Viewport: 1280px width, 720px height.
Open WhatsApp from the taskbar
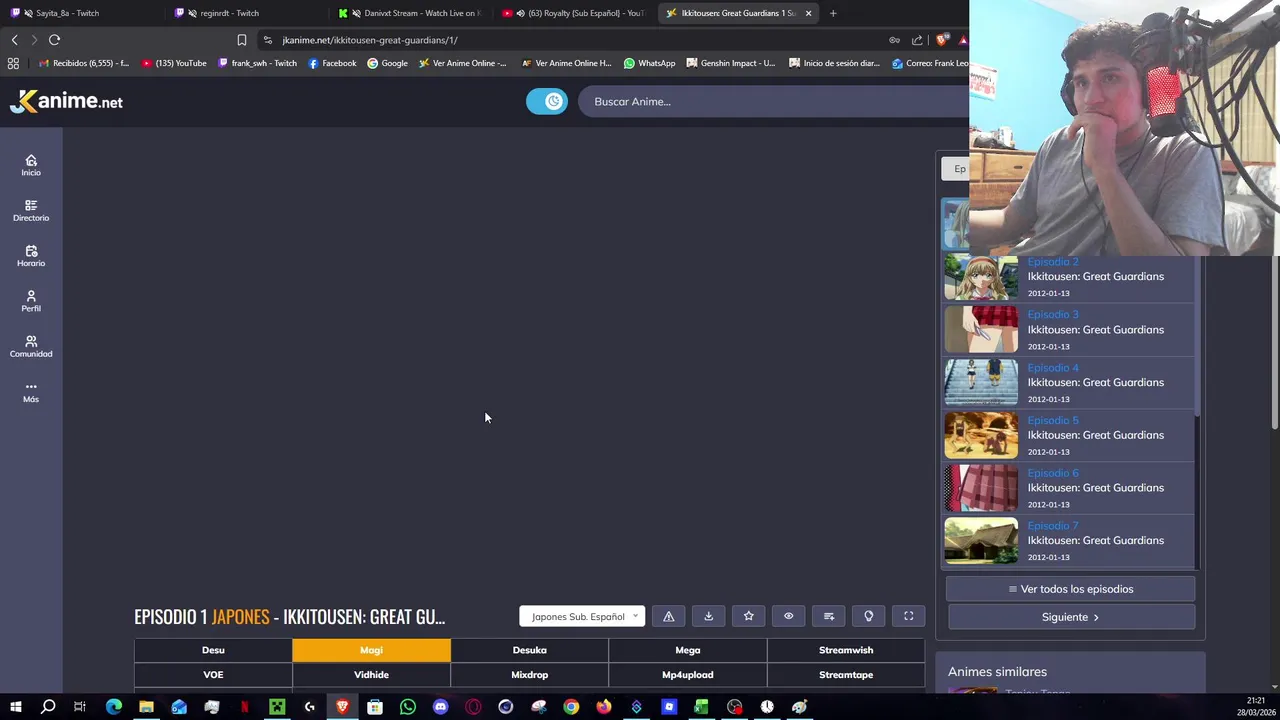pyautogui.click(x=407, y=707)
